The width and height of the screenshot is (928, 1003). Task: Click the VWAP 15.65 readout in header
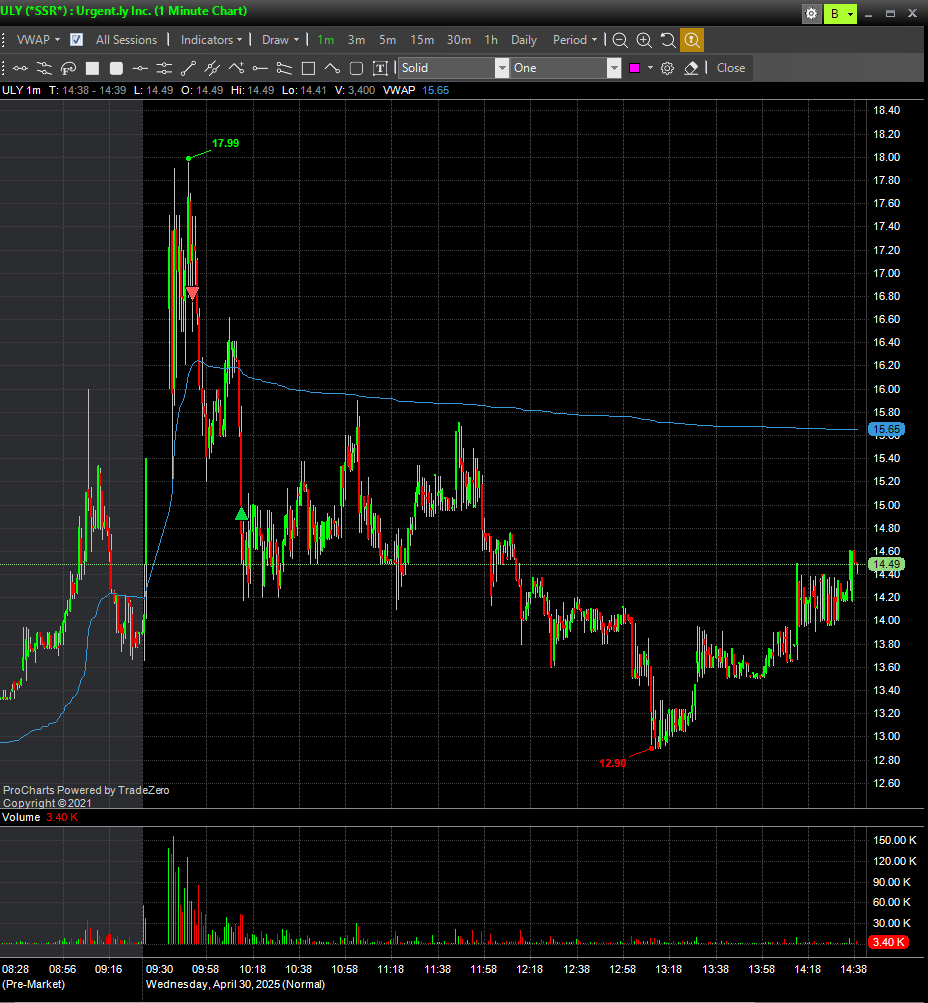(416, 90)
